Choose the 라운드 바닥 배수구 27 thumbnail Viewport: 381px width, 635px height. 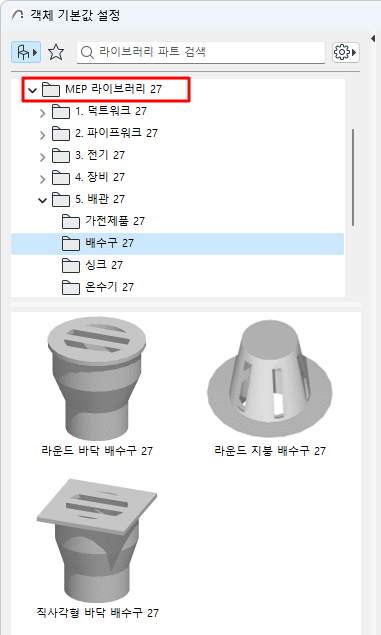pos(97,379)
